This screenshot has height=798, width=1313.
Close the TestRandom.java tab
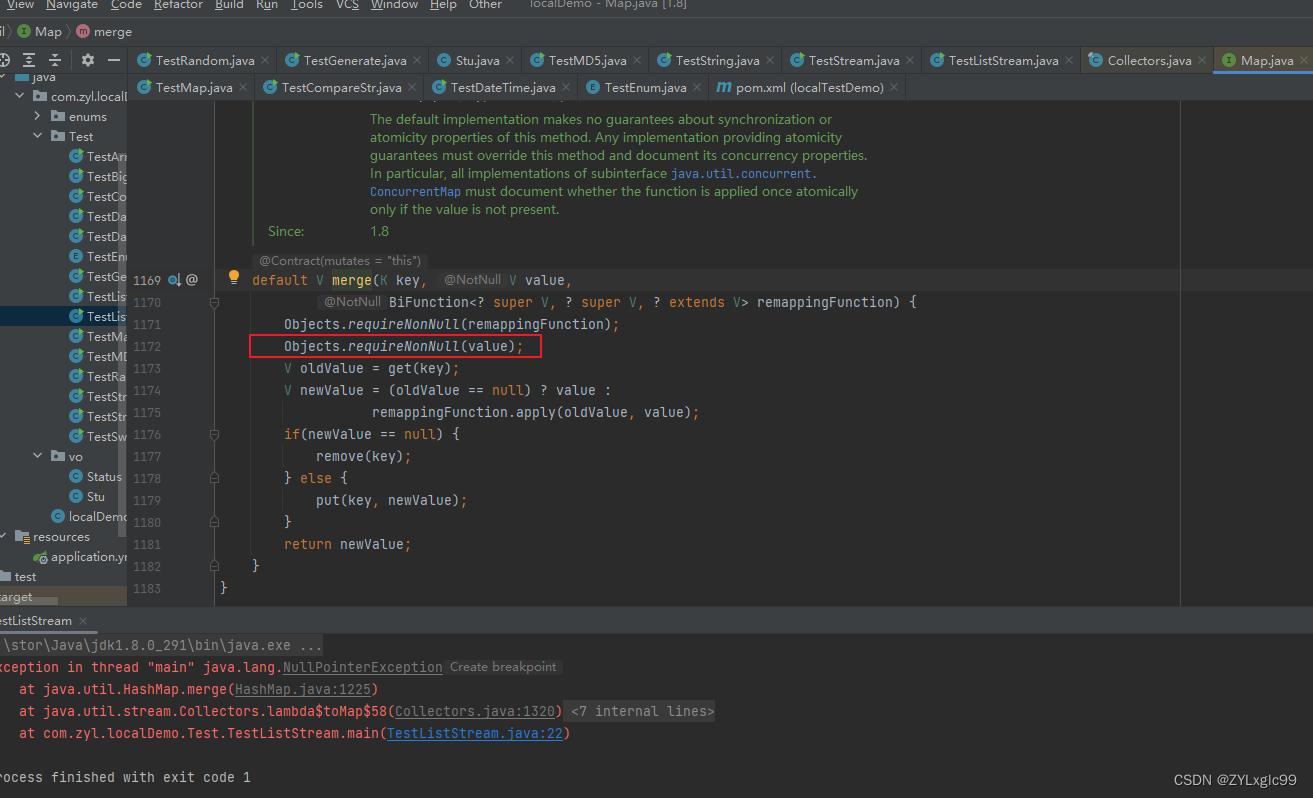tap(264, 60)
